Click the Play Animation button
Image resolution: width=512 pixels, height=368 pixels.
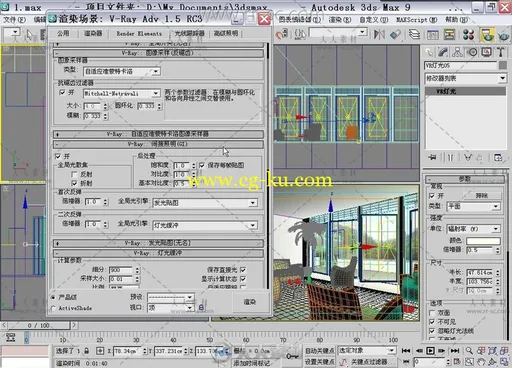tap(431, 351)
